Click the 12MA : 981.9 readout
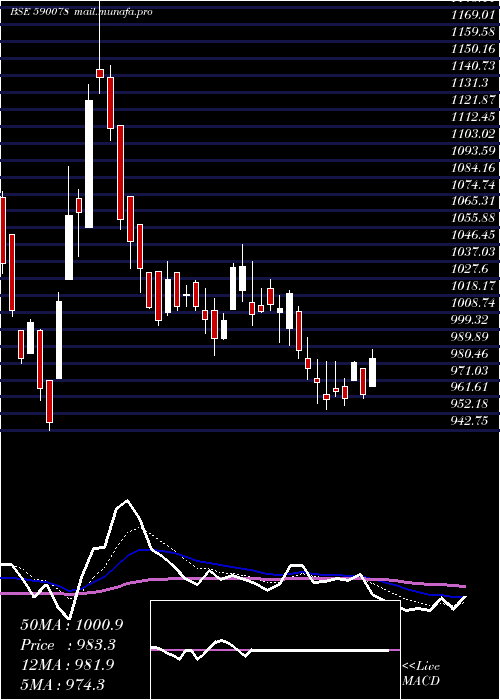Screen dimensions: 500x700 click(x=67, y=665)
